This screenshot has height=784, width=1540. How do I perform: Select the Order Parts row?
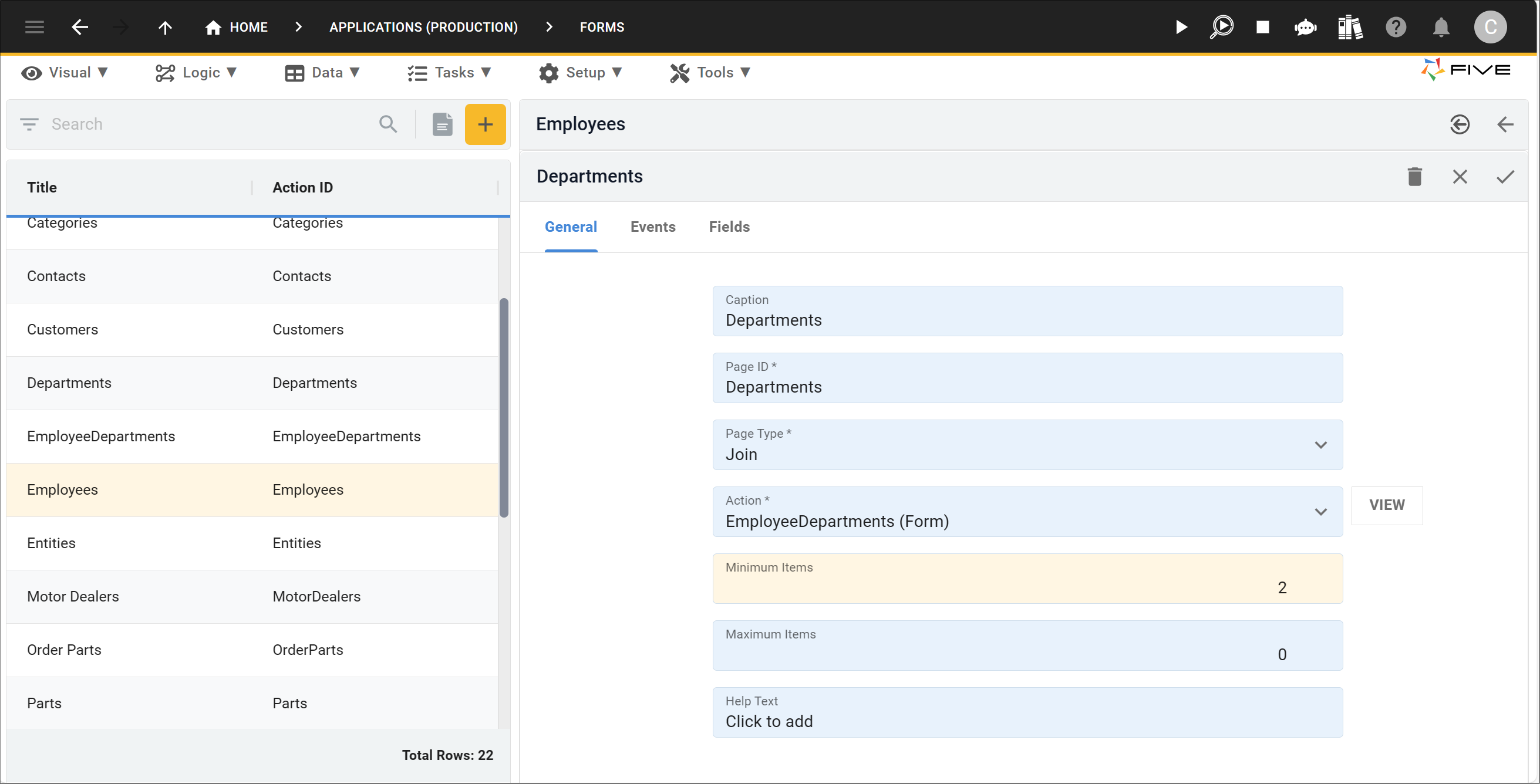click(252, 650)
